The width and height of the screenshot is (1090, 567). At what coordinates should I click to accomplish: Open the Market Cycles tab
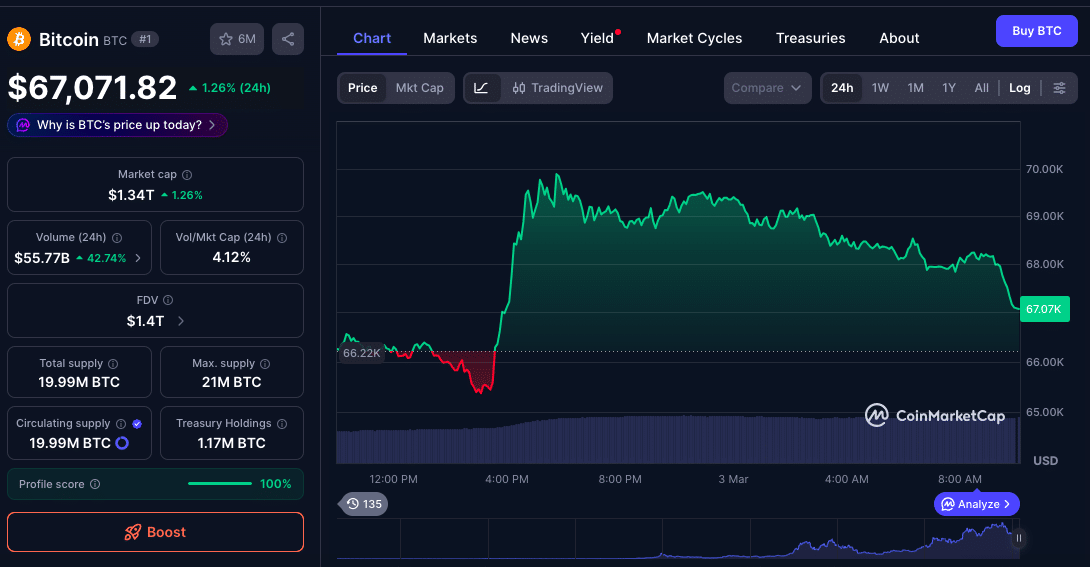pyautogui.click(x=694, y=38)
